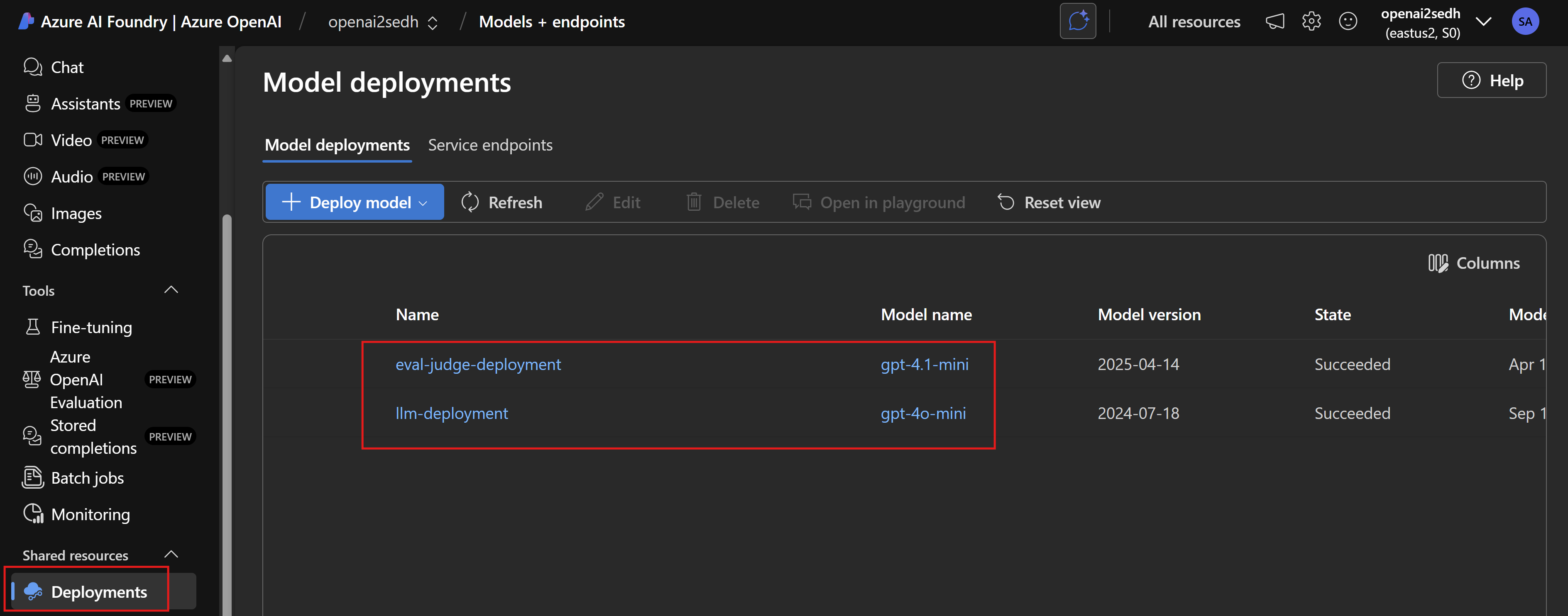Image resolution: width=1568 pixels, height=616 pixels.
Task: Open Fine-tuning tool
Action: click(x=78, y=327)
